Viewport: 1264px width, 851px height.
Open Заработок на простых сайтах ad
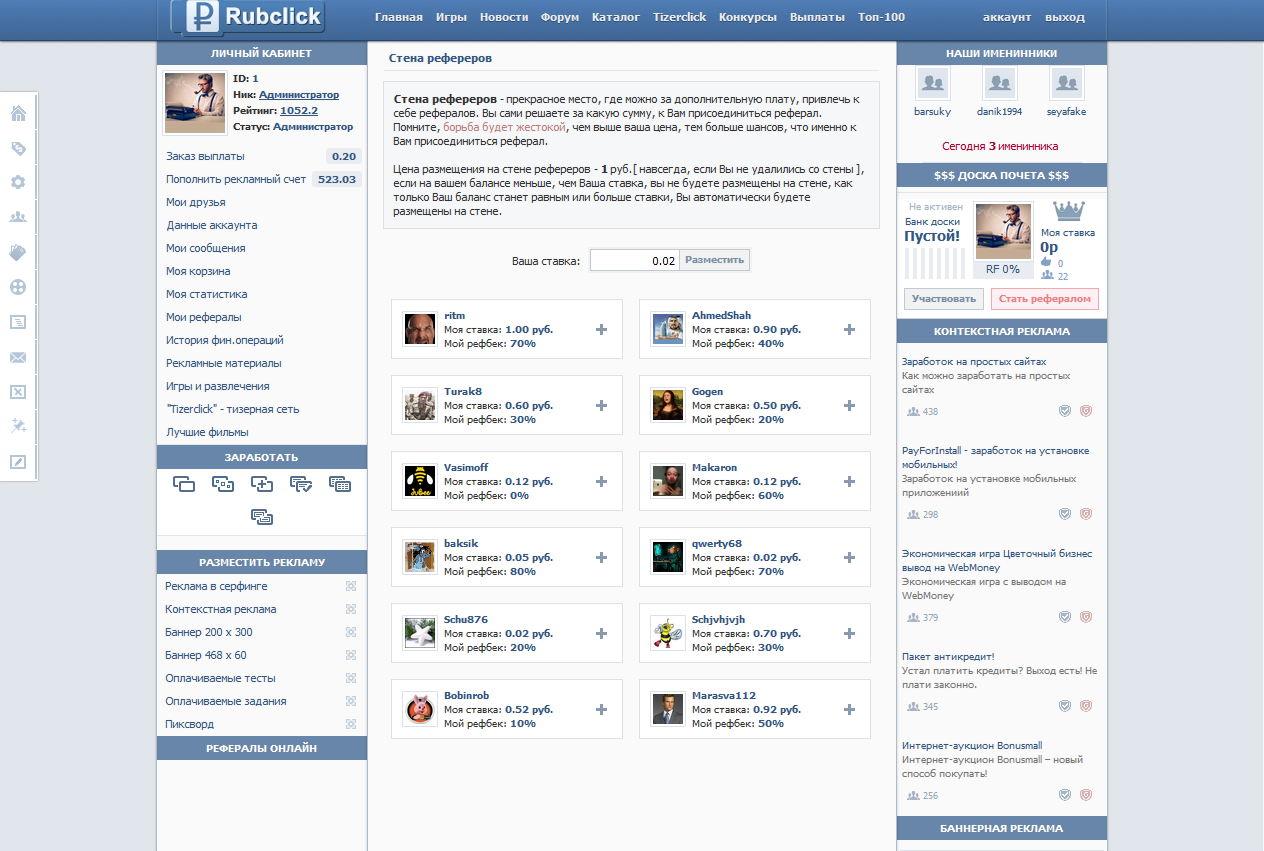(x=974, y=361)
